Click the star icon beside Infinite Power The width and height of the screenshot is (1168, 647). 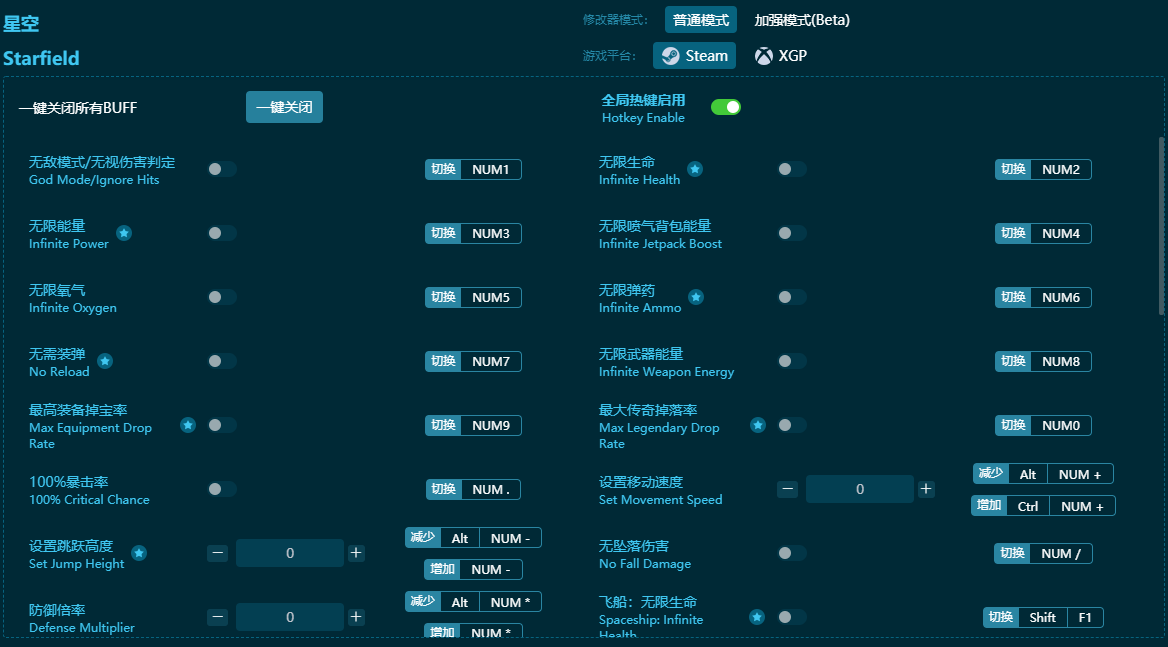124,233
